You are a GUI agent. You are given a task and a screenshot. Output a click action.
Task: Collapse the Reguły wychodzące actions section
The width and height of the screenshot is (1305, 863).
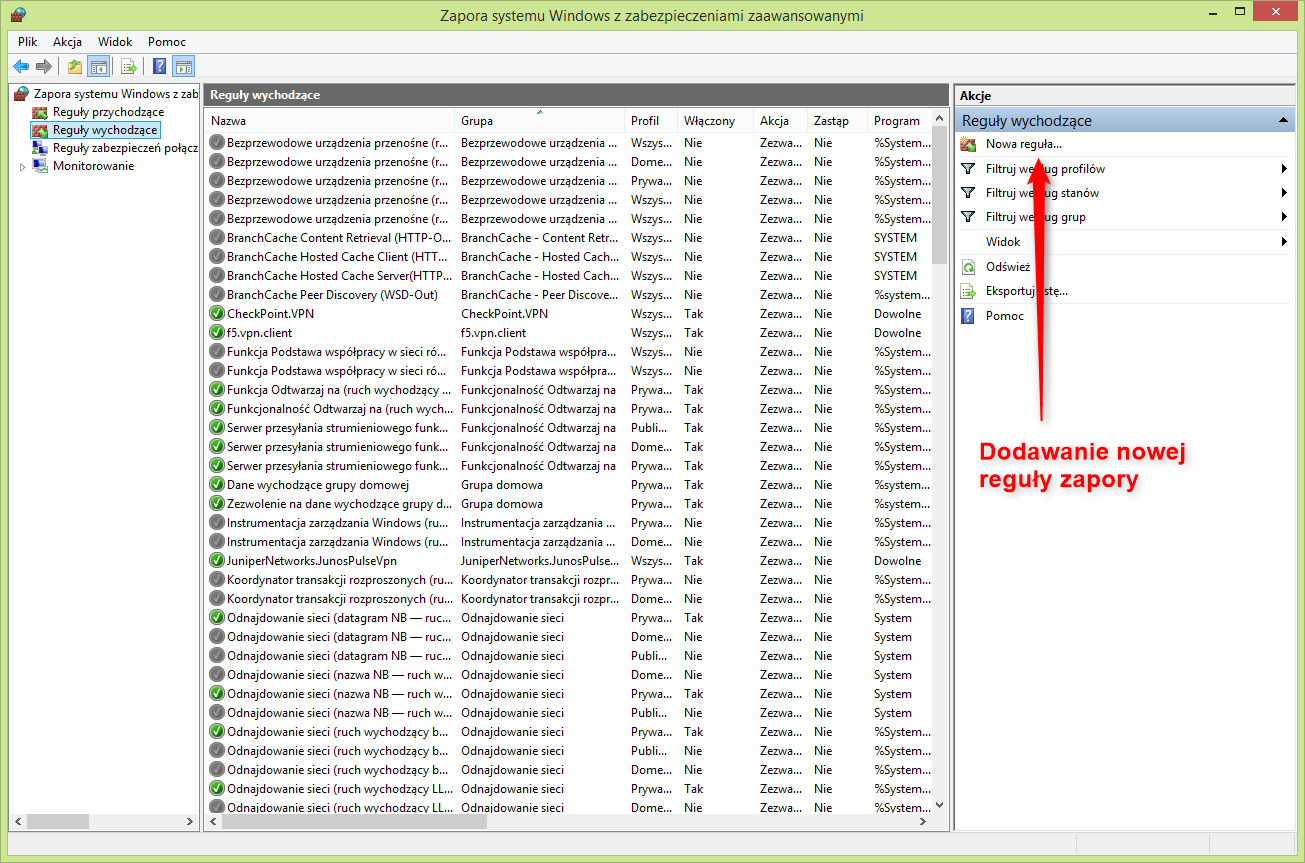tap(1283, 121)
